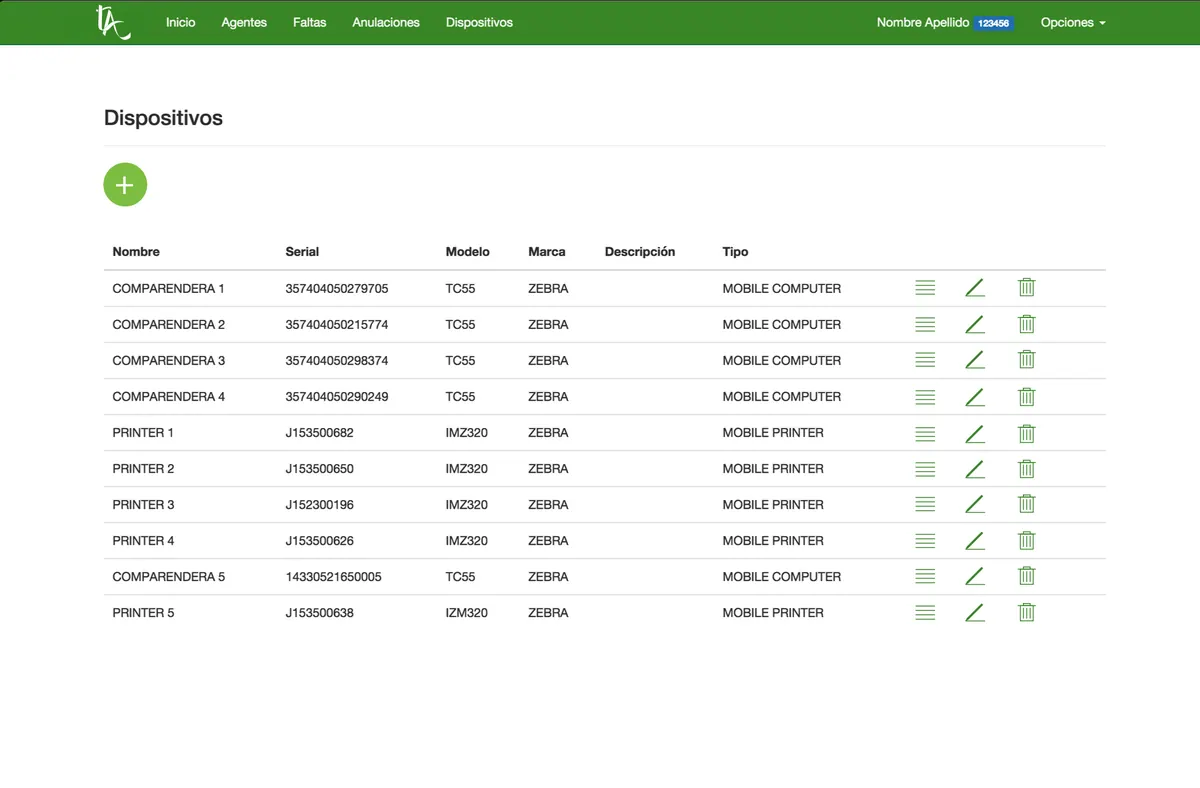
Task: Go to the Inicio page
Action: click(x=181, y=22)
